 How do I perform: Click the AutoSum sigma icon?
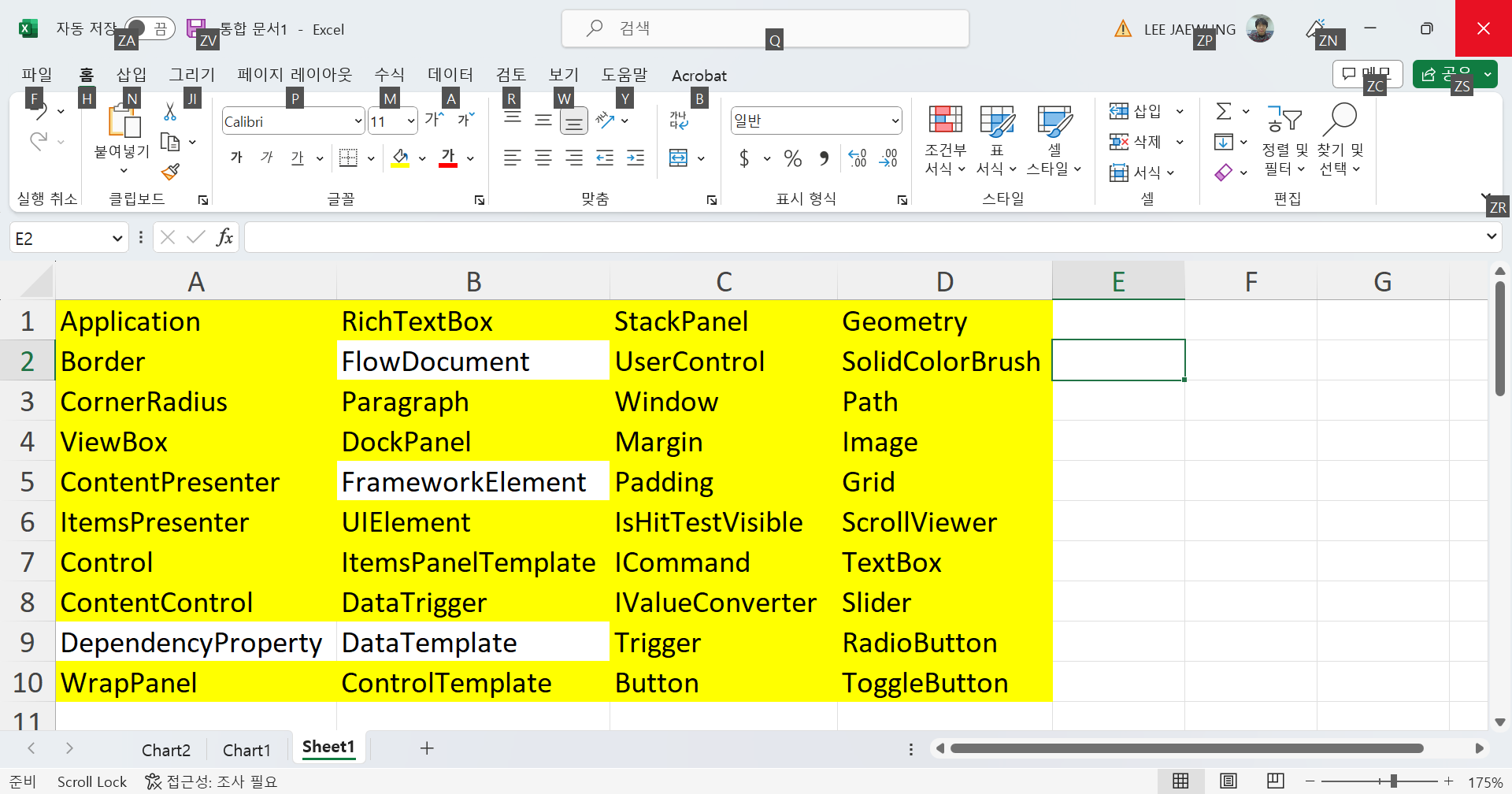pyautogui.click(x=1223, y=111)
